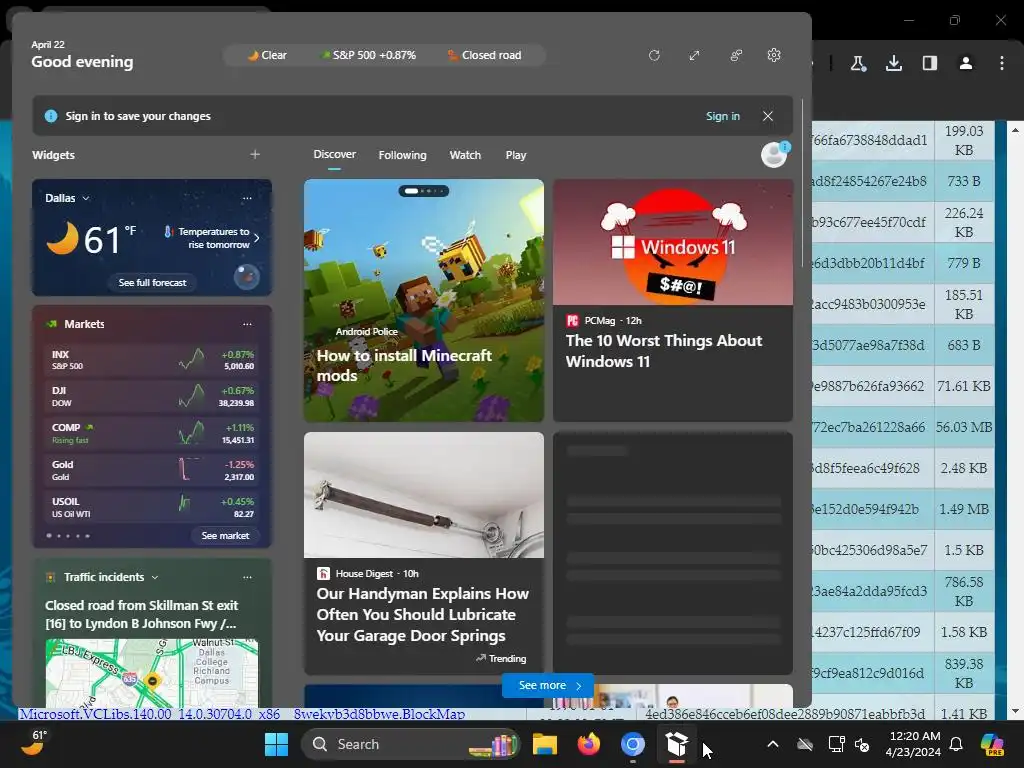The height and width of the screenshot is (768, 1024).
Task: Open Markets widget more options
Action: click(247, 324)
